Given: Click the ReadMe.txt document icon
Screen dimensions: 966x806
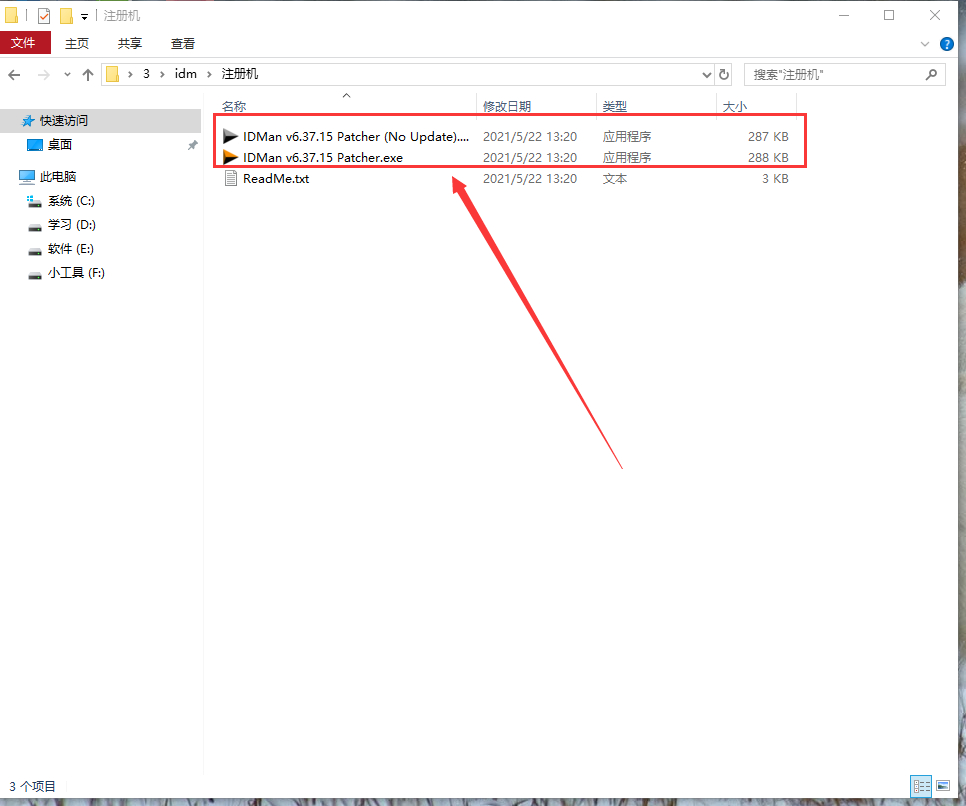Looking at the screenshot, I should coord(230,178).
